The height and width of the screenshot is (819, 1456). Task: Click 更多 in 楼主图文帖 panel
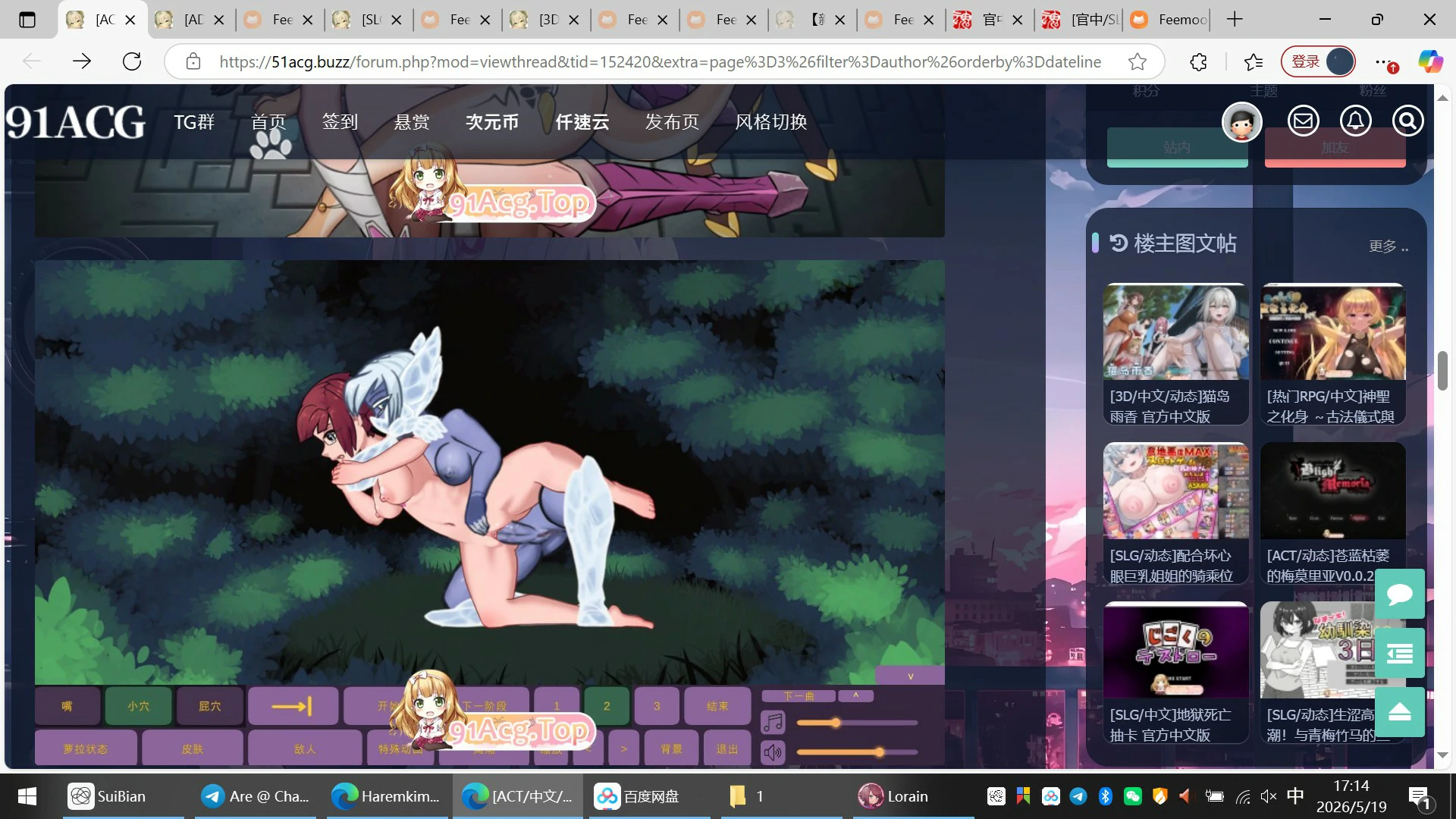1389,246
